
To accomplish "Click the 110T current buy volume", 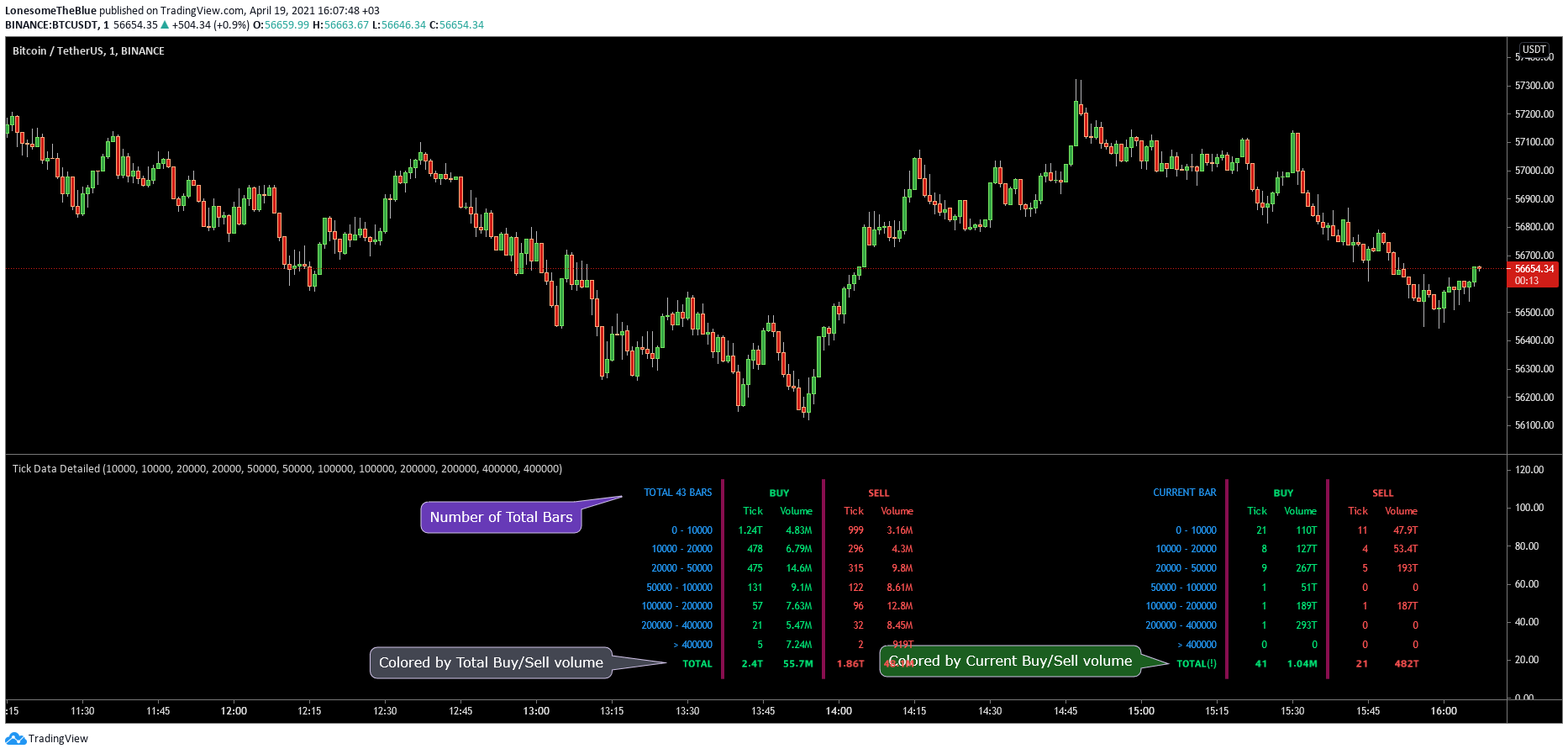I will [x=1306, y=530].
